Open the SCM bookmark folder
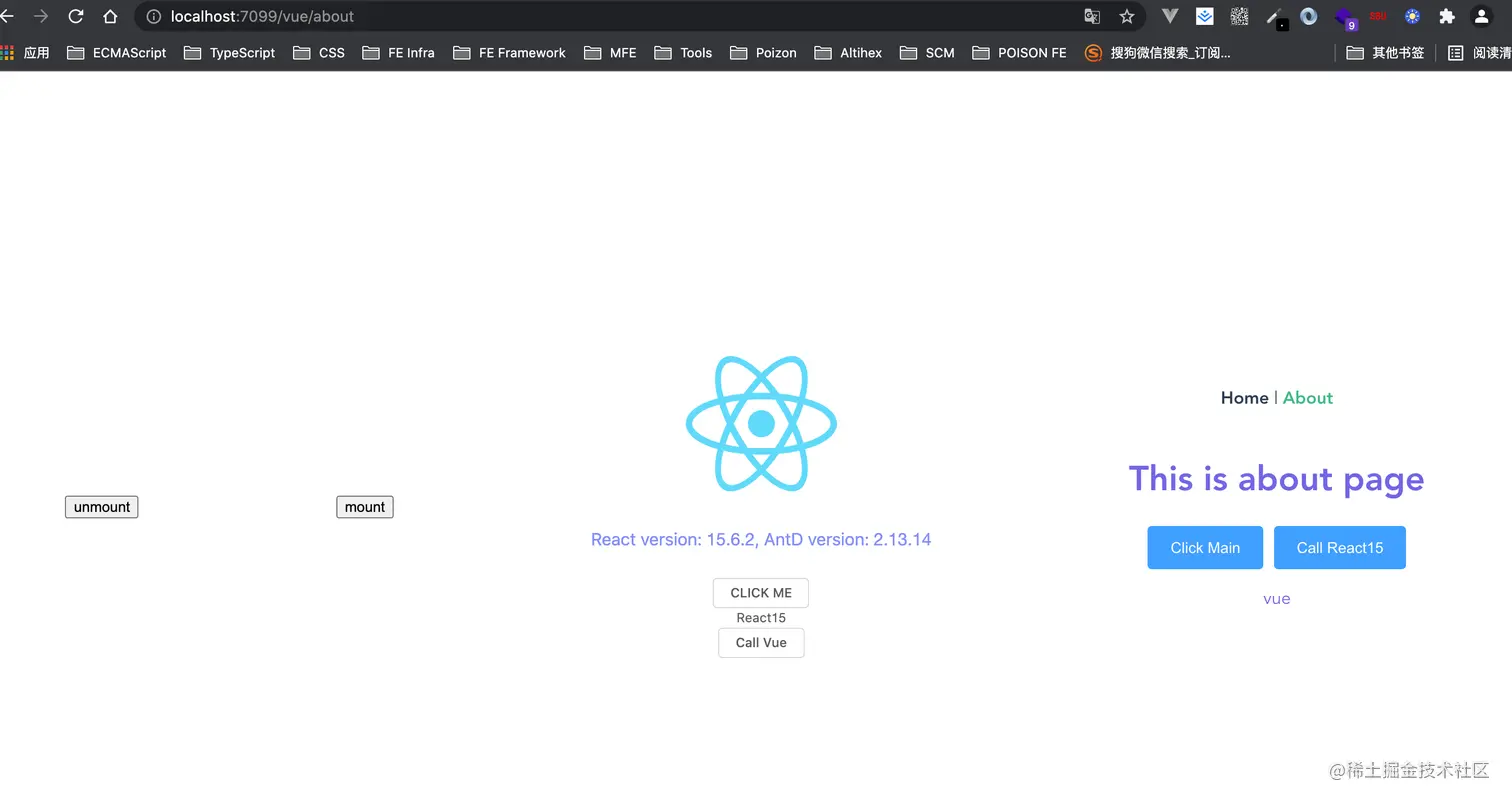This screenshot has height=803, width=1512. coord(928,53)
